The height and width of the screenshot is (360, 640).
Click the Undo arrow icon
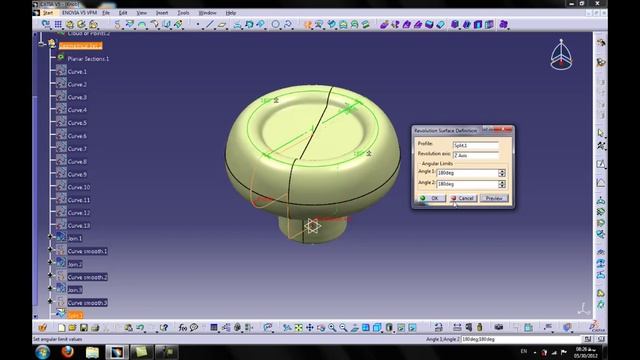[140, 328]
